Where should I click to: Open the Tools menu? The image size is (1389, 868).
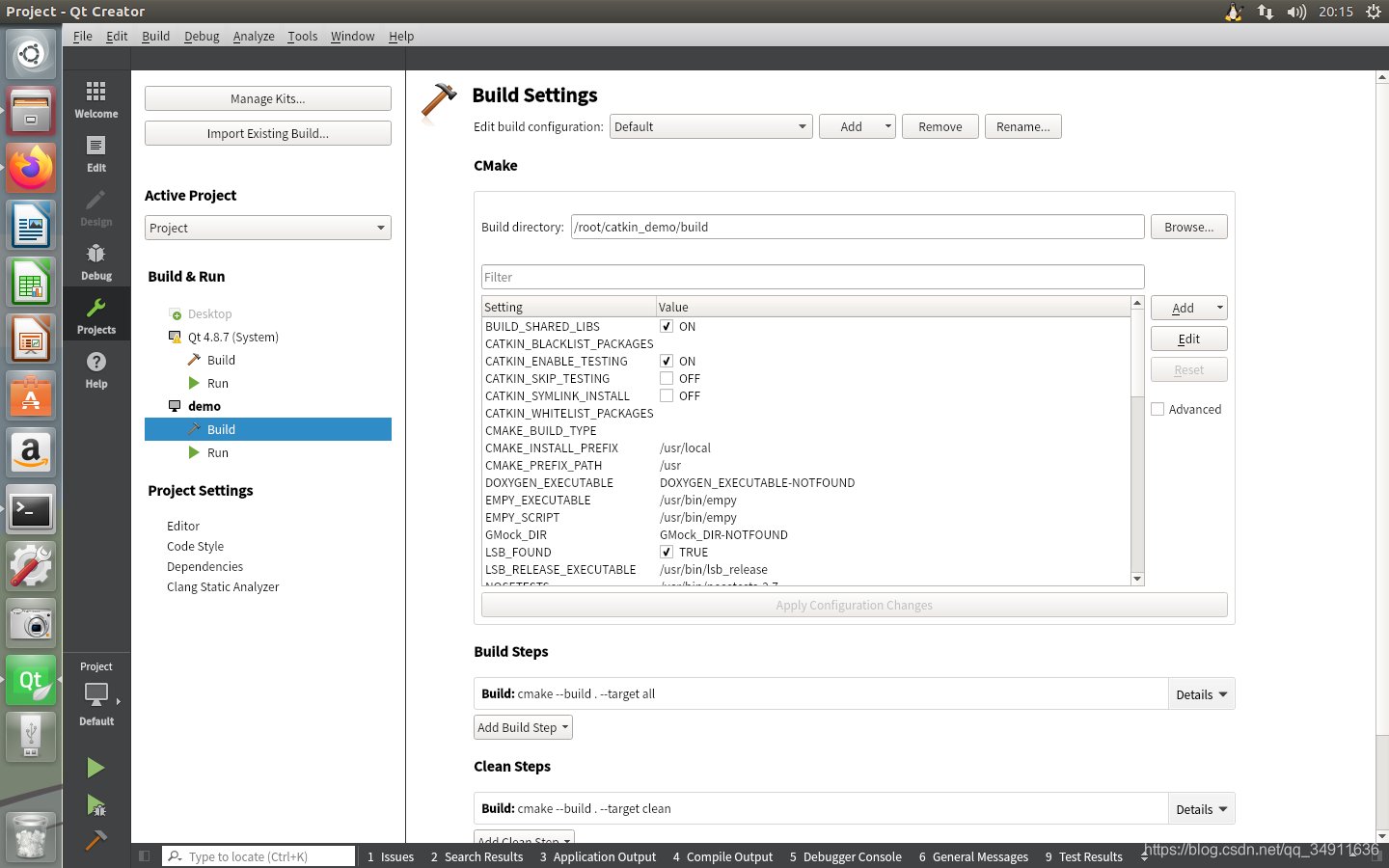pos(302,36)
